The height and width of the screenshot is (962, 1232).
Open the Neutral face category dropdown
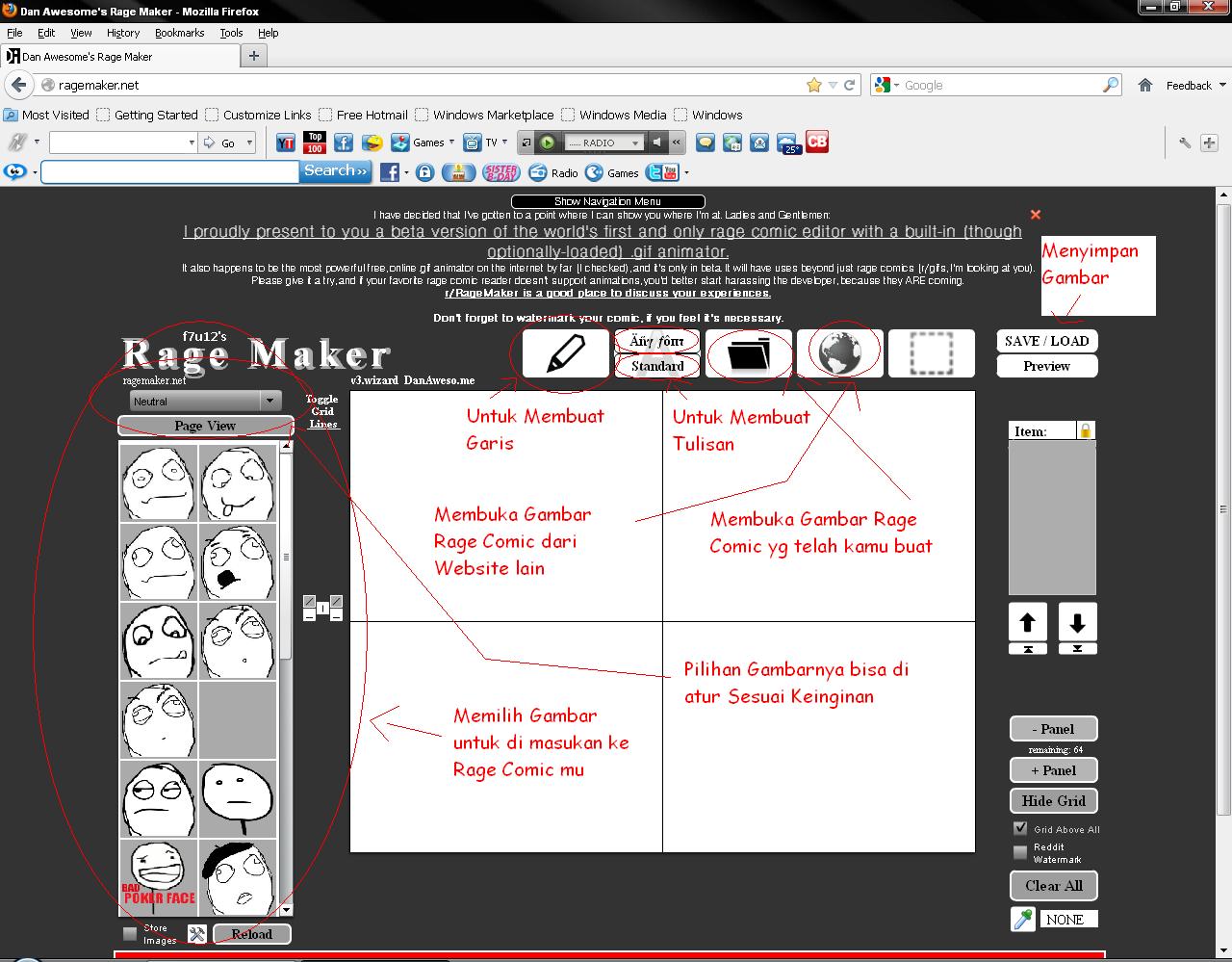[x=203, y=400]
